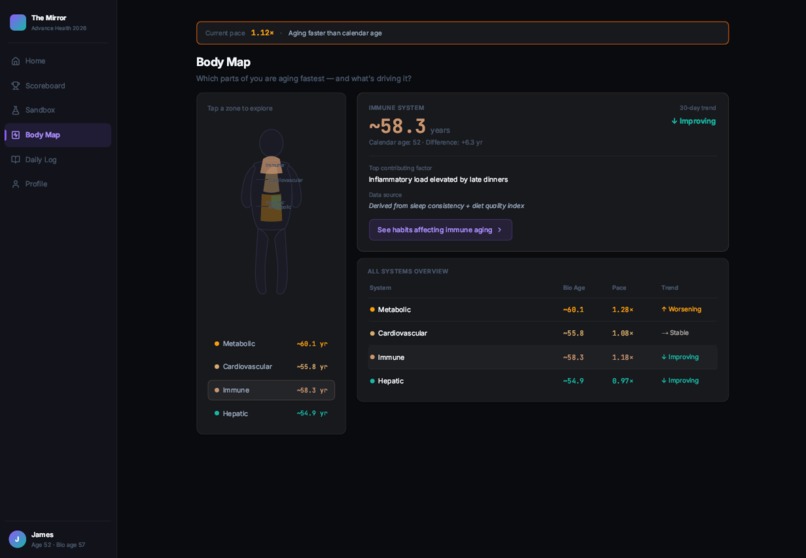Click the Metabolic row in systems overview
The image size is (806, 558).
point(542,309)
